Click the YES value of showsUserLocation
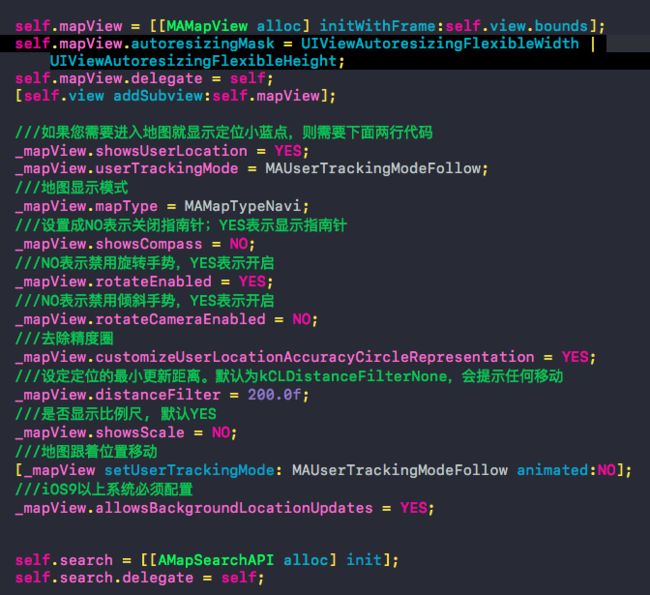650x595 pixels. tap(288, 151)
